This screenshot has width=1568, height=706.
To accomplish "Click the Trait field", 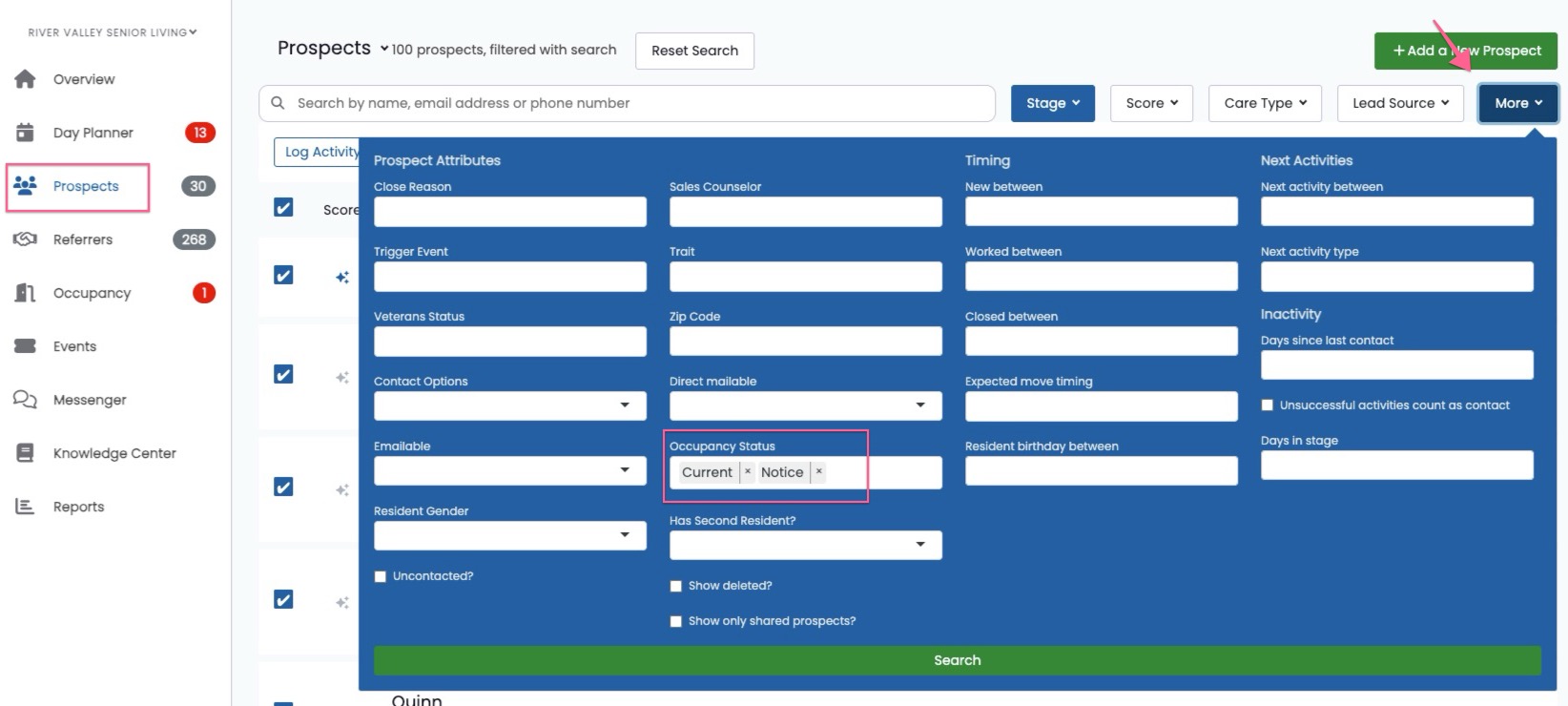I will (x=806, y=277).
